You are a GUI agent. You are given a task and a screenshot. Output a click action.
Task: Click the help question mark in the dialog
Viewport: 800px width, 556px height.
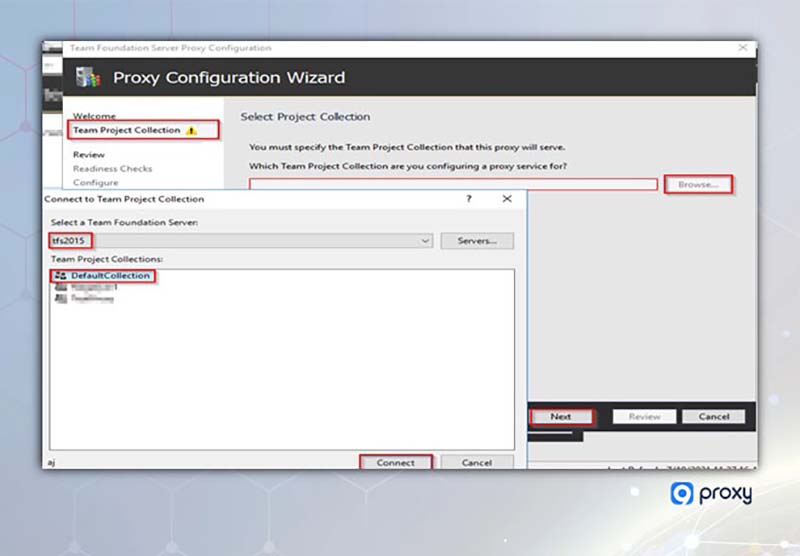tap(469, 198)
